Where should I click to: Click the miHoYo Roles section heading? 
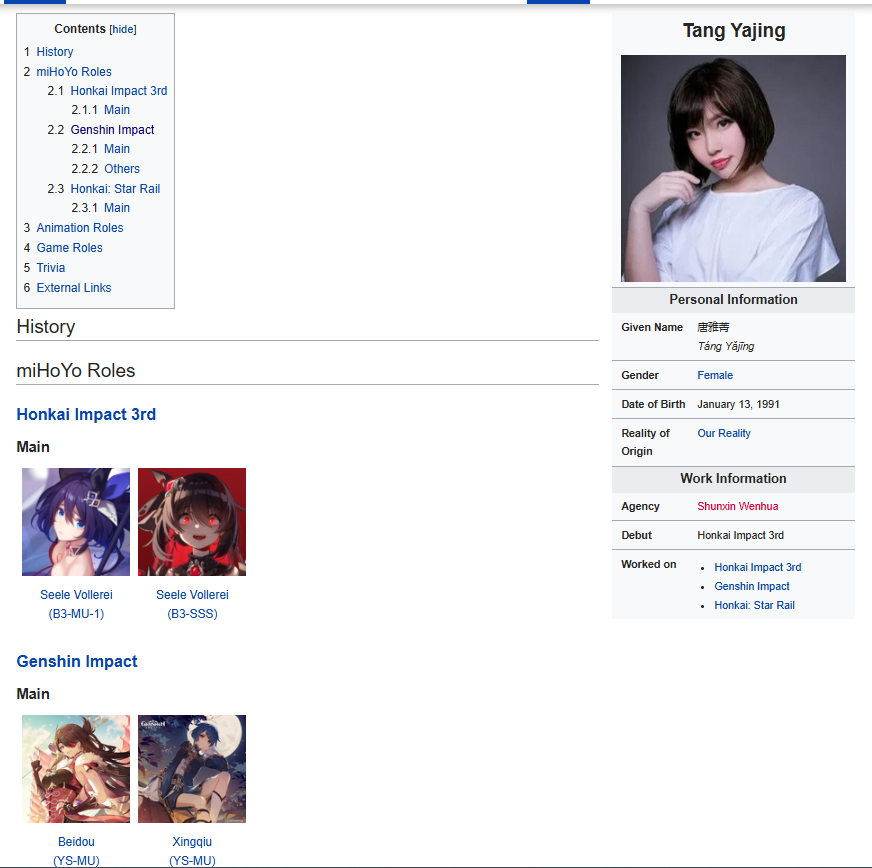coord(76,370)
